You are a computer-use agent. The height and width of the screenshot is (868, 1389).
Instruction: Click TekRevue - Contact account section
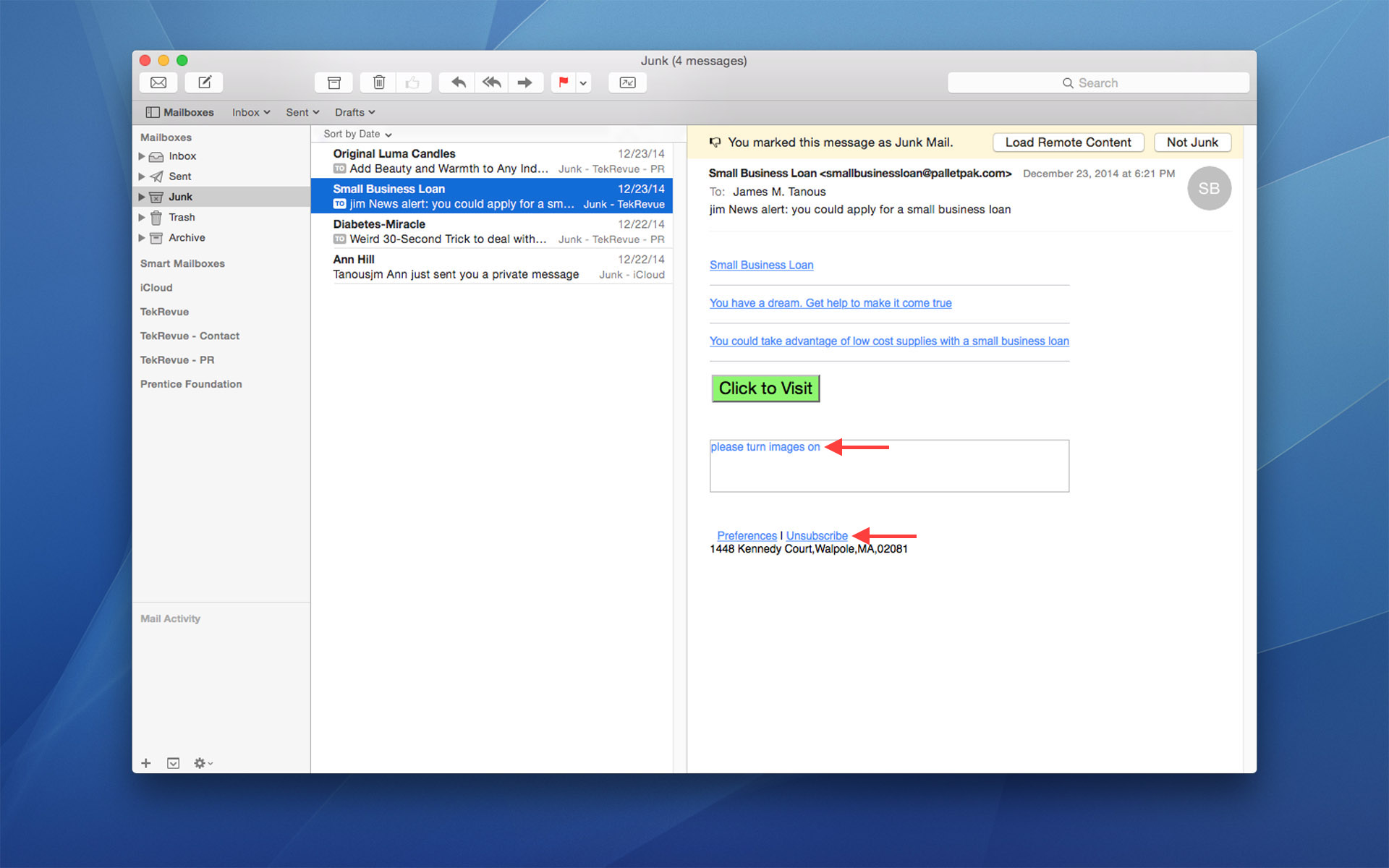(x=190, y=336)
